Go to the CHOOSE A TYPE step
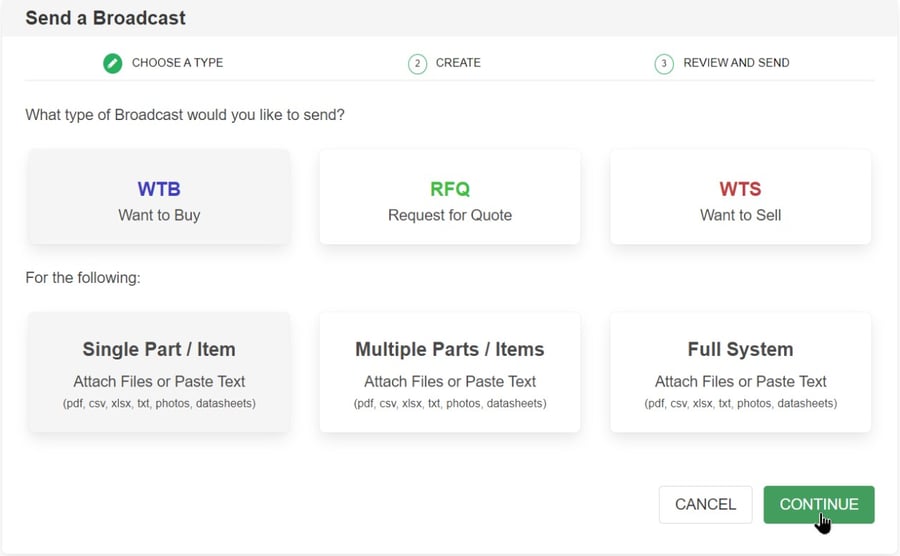The image size is (900, 556). (177, 63)
